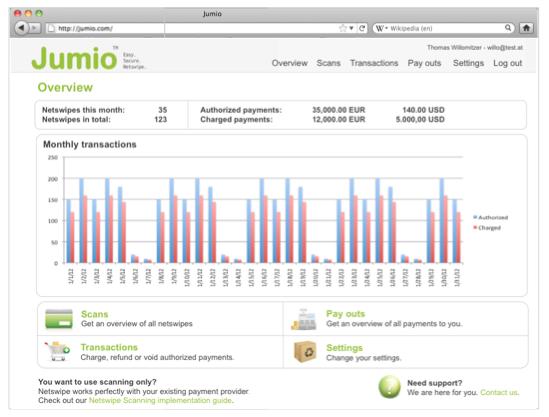
Task: Click the user name Thomas Willomitzer text
Action: click(x=454, y=47)
